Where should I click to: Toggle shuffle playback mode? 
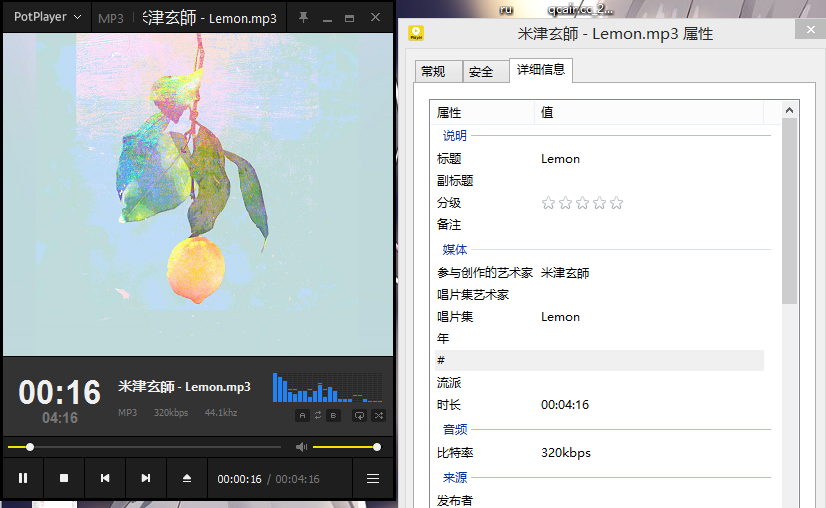(x=378, y=415)
